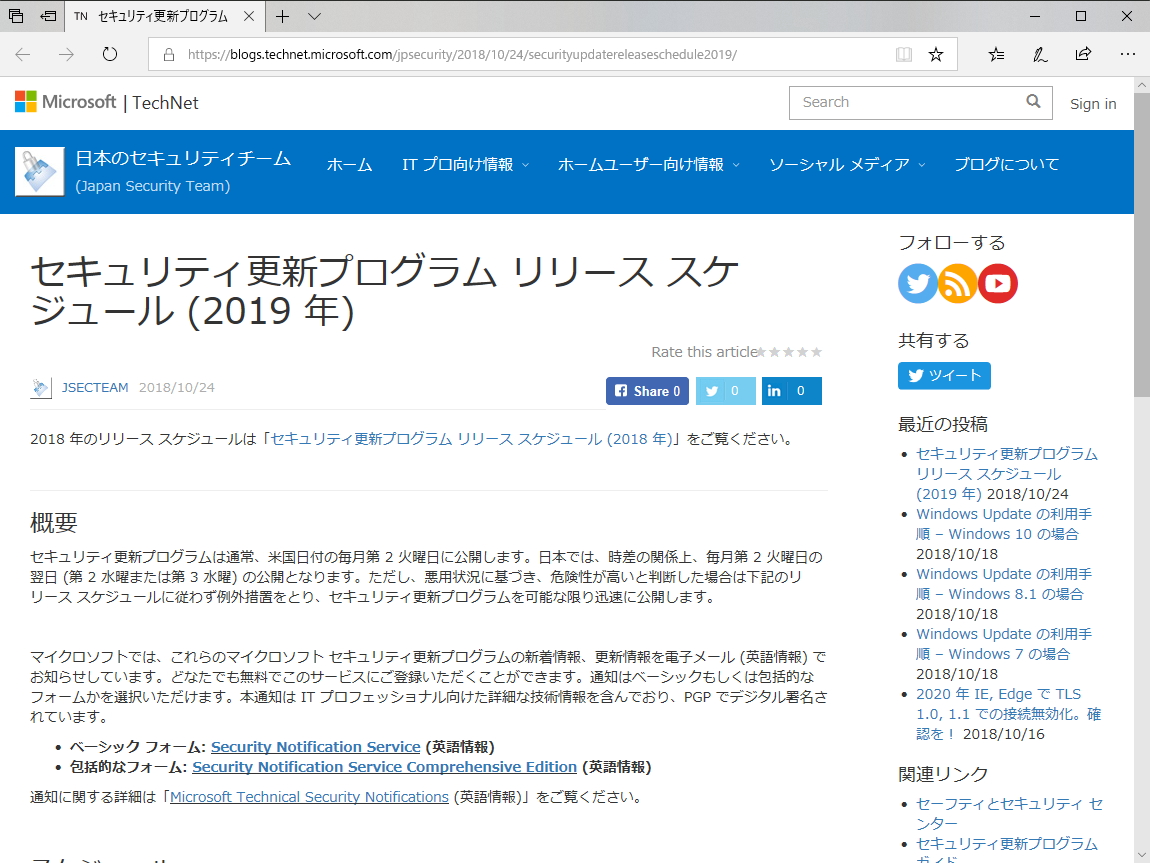Activate the Add notes pen icon
This screenshot has height=863, width=1150.
pyautogui.click(x=1040, y=54)
